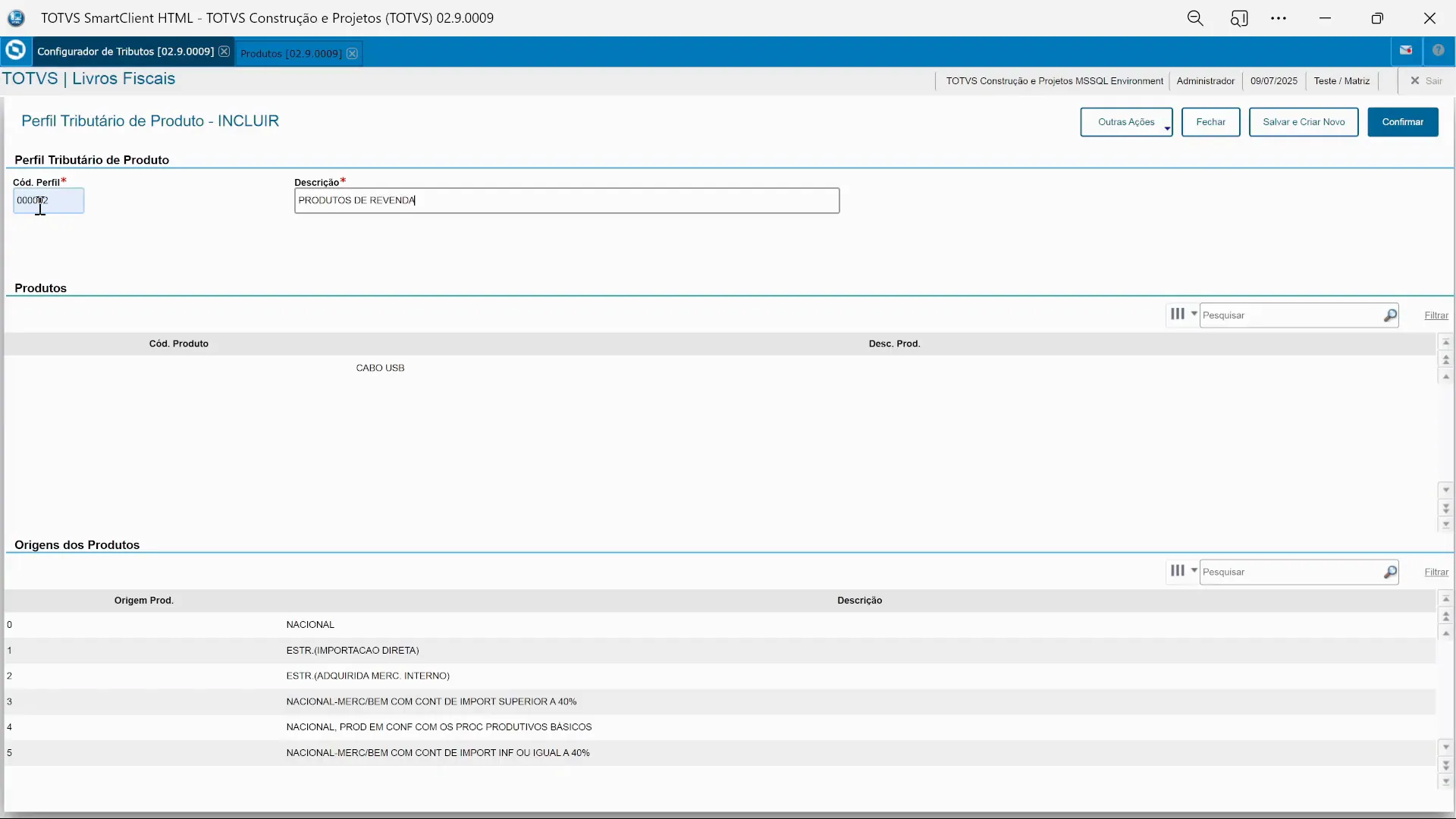Image resolution: width=1456 pixels, height=819 pixels.
Task: Close the Produtos tab
Action: pyautogui.click(x=352, y=53)
